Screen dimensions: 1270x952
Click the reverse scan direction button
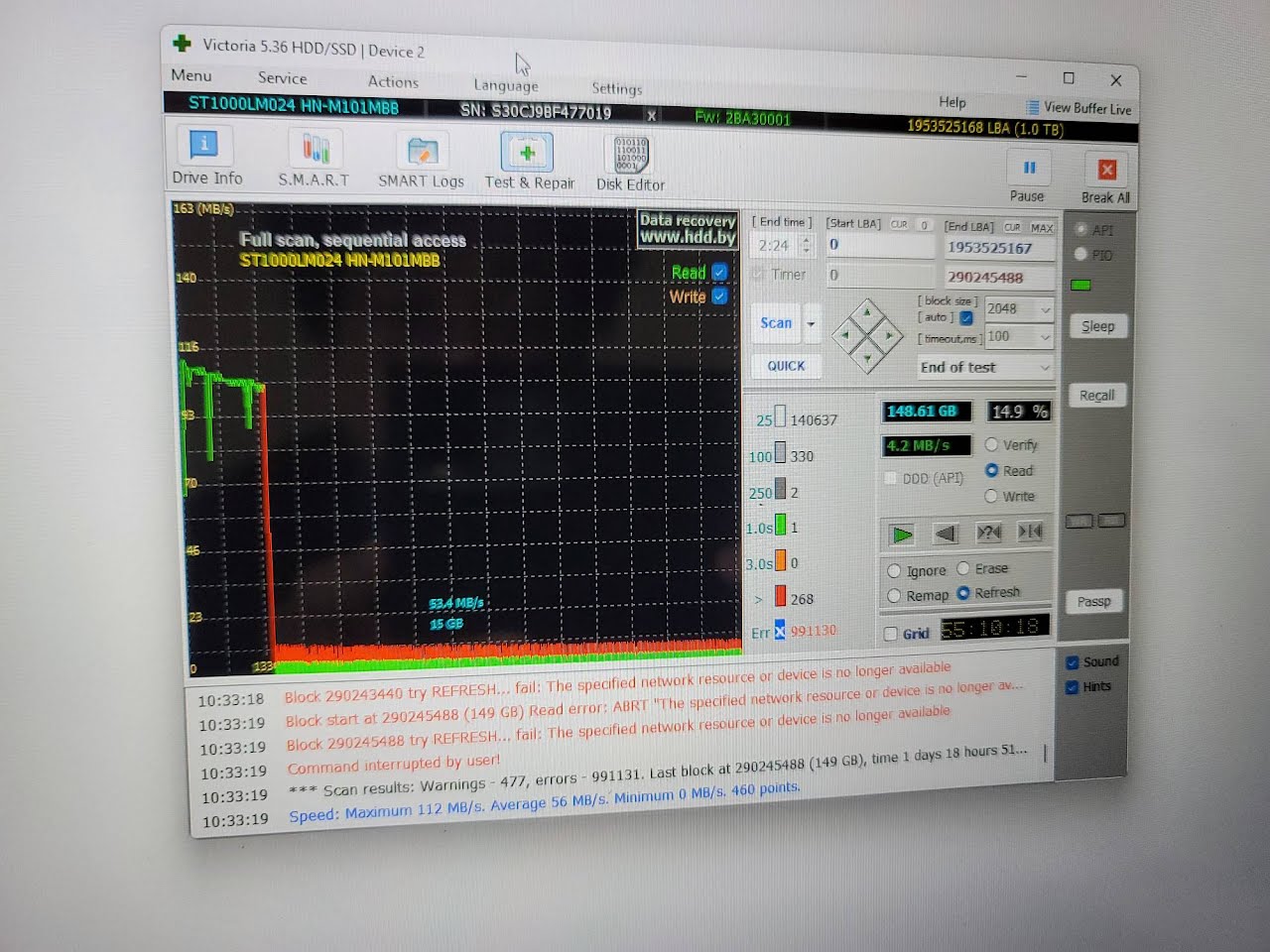coord(946,534)
